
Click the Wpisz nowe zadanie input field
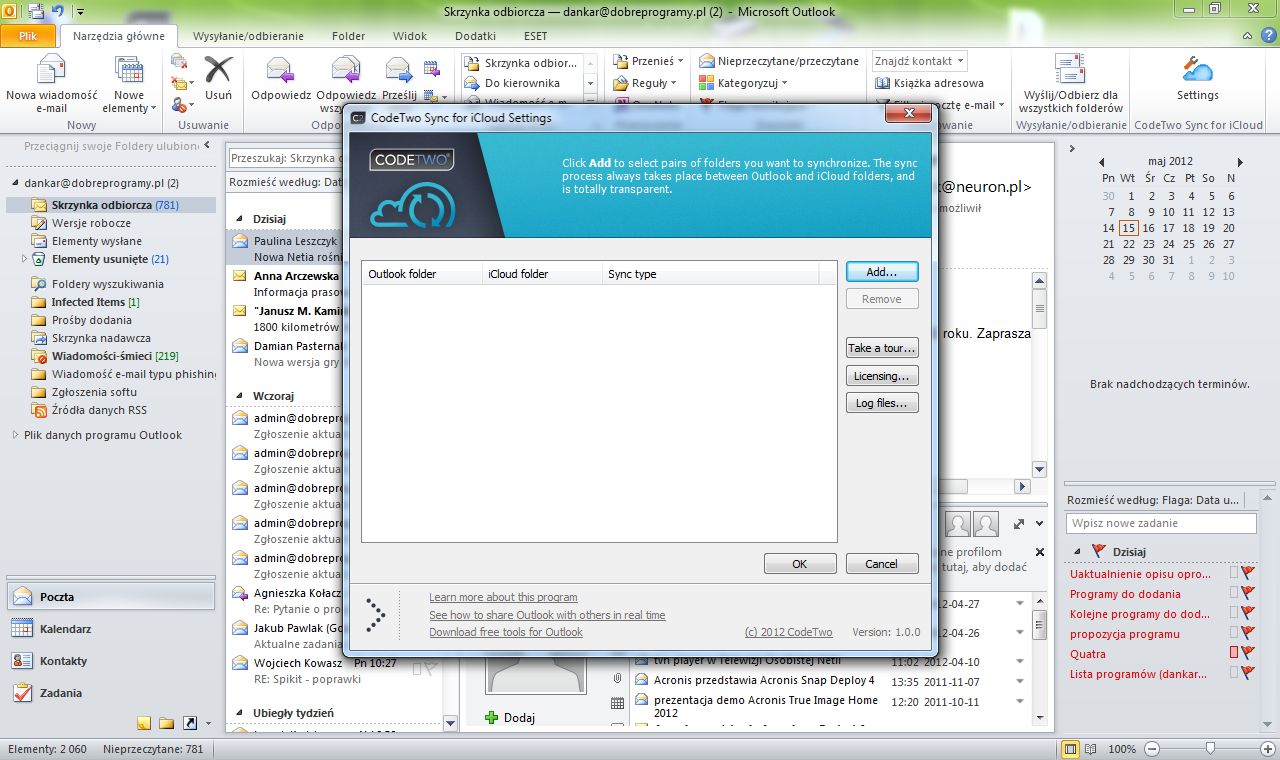click(1160, 523)
